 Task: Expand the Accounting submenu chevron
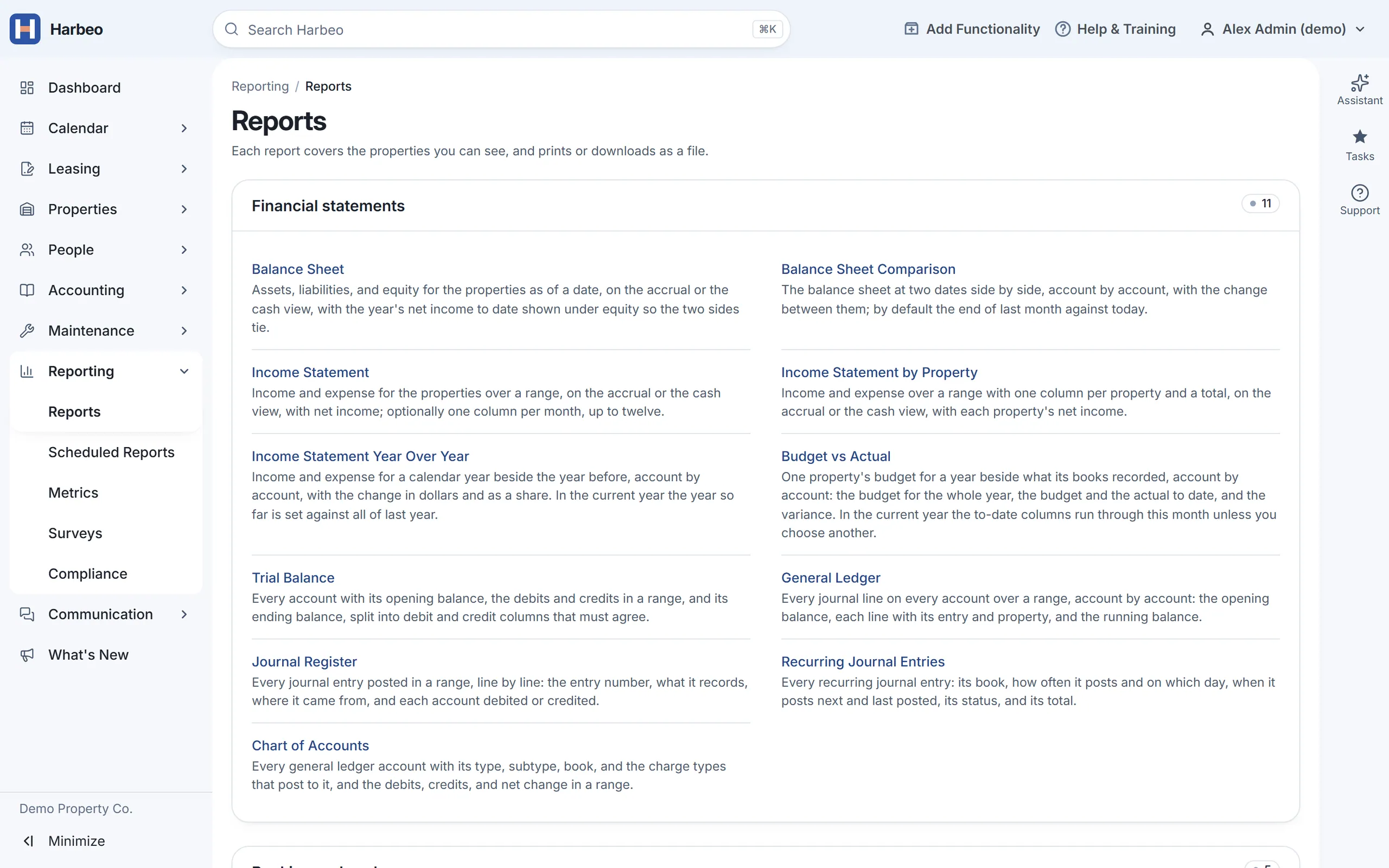[184, 290]
